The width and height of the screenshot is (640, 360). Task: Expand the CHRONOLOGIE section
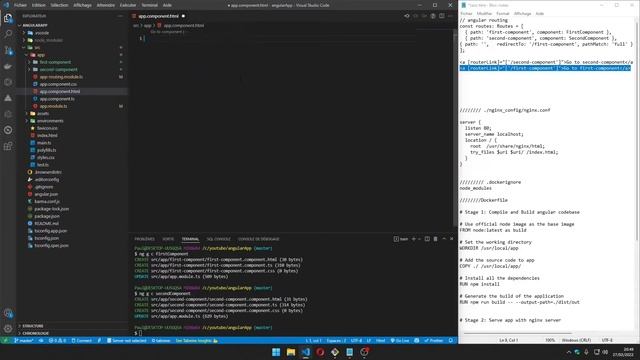35,333
